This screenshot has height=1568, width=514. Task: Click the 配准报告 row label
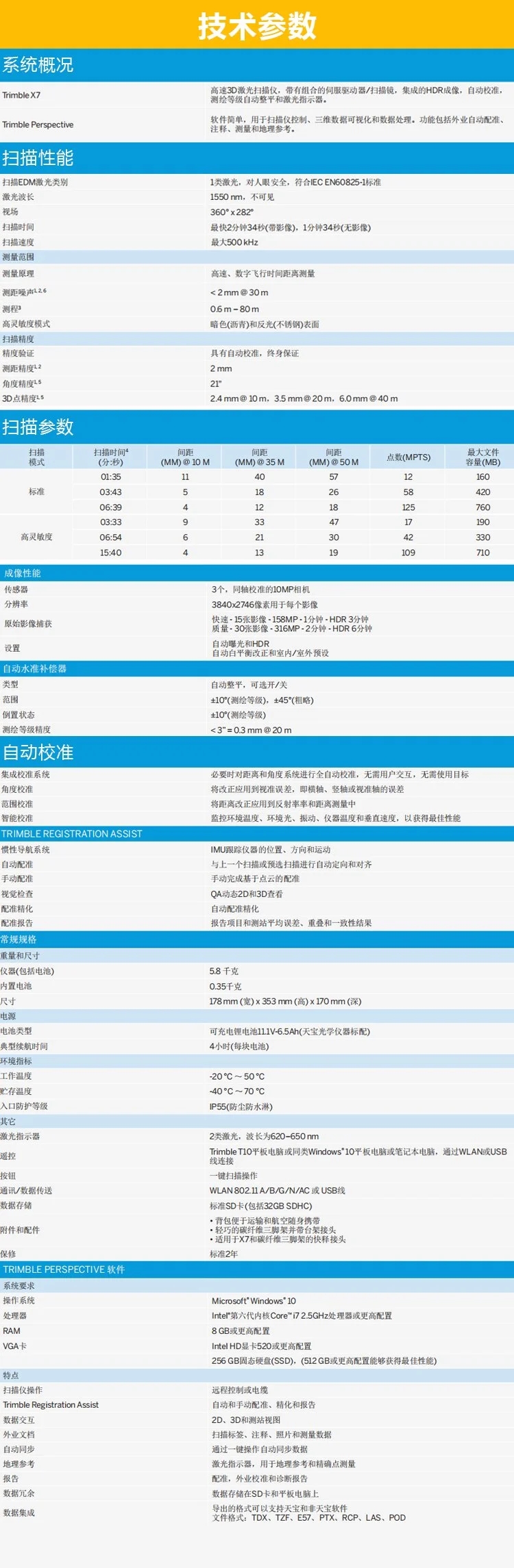click(x=17, y=923)
